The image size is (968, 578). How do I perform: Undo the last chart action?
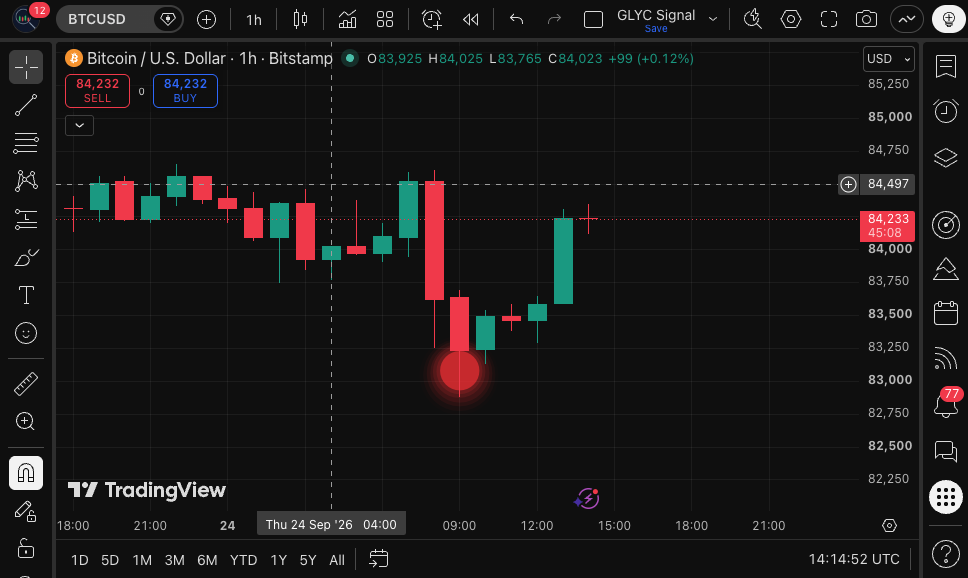(x=516, y=20)
